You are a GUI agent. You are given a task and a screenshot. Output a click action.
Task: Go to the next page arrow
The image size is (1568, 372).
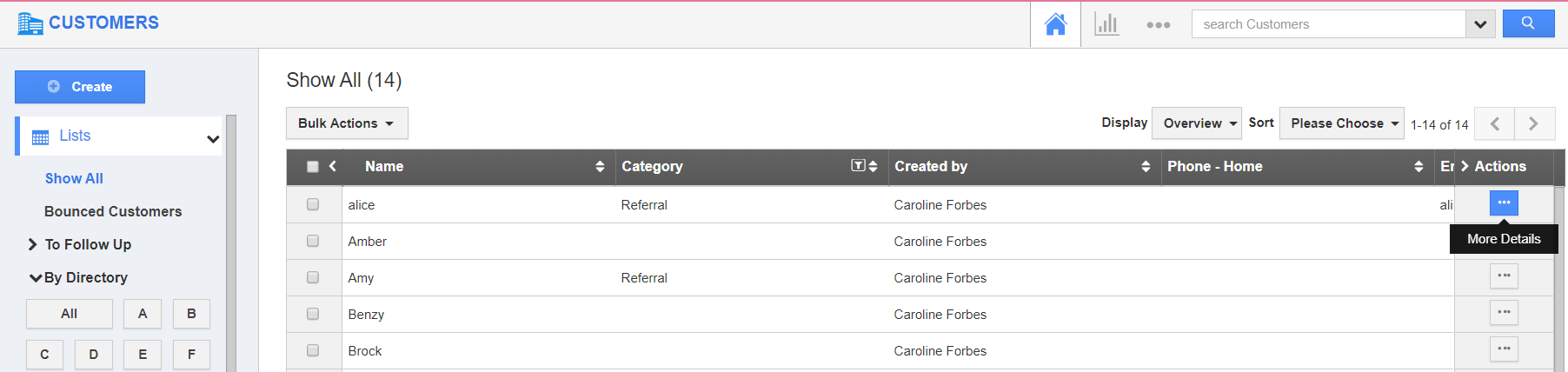pos(1534,123)
